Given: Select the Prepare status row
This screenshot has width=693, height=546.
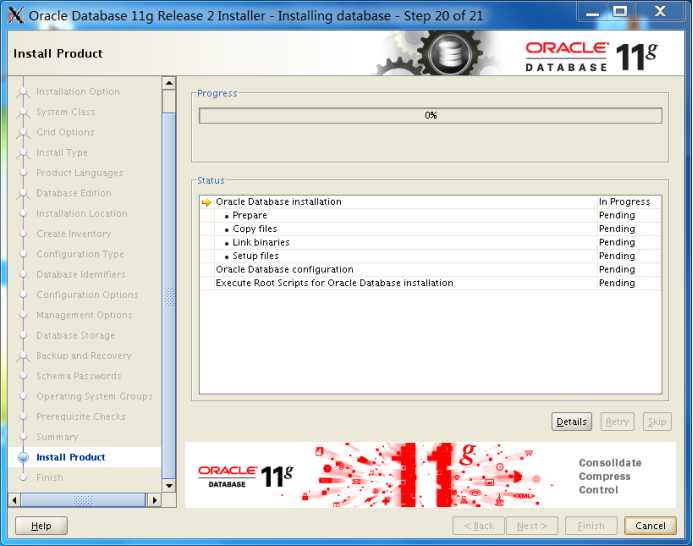Looking at the screenshot, I should coord(430,215).
